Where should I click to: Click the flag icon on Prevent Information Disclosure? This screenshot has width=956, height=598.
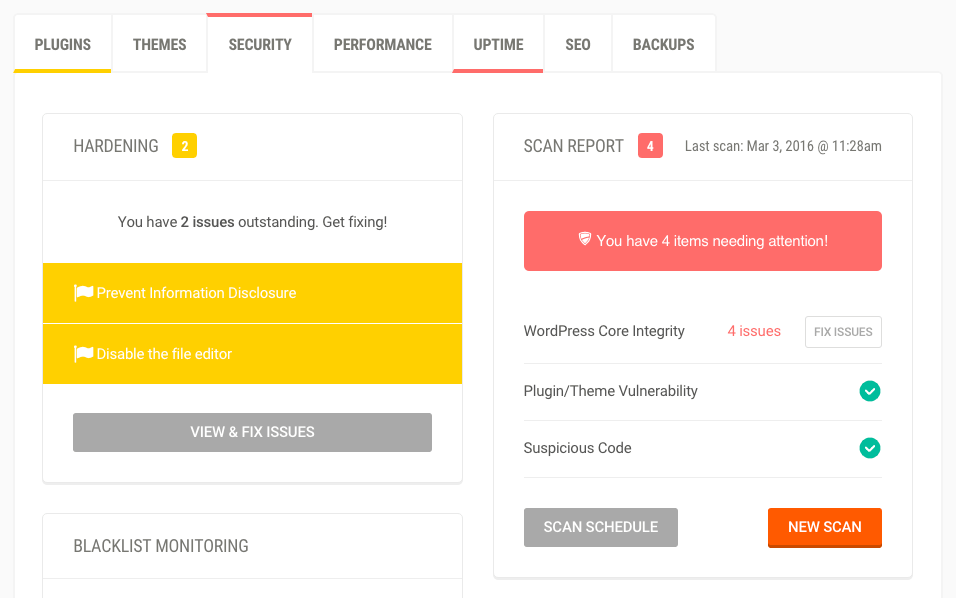pos(85,292)
